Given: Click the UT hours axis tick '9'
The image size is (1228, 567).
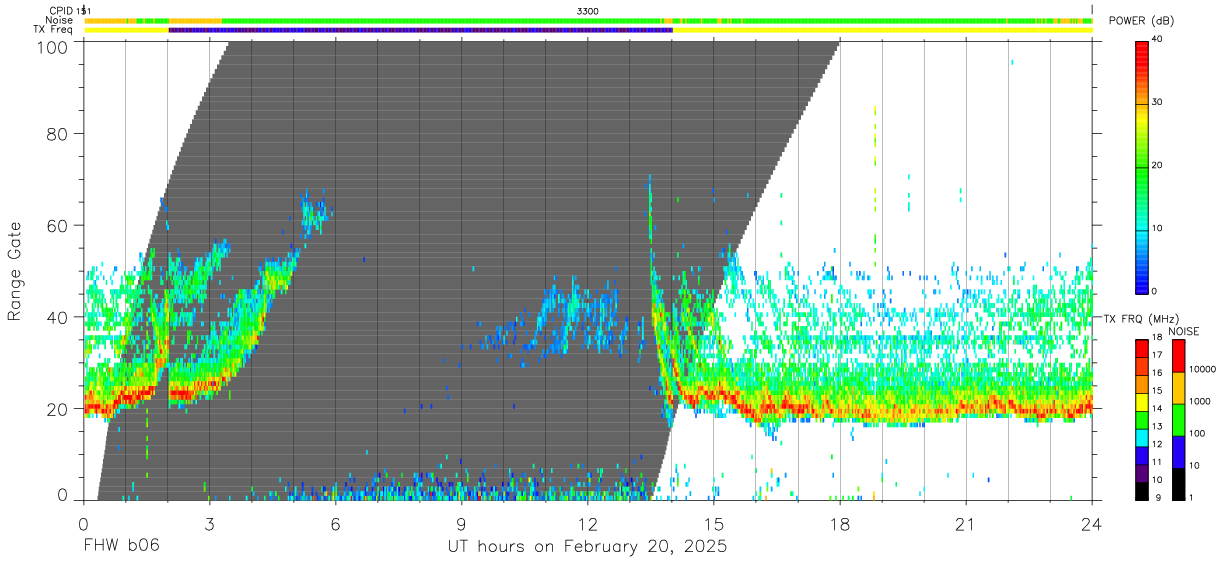Looking at the screenshot, I should pyautogui.click(x=462, y=523).
